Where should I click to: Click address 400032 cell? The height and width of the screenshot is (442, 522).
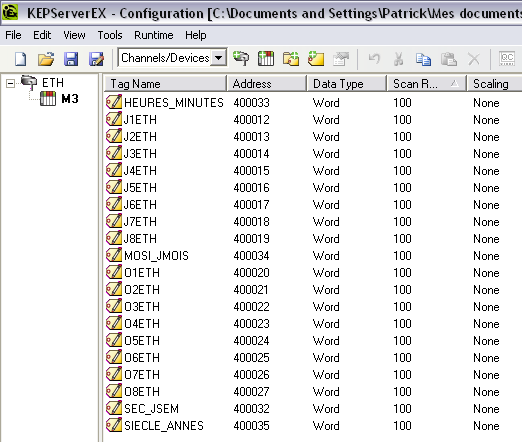(251, 409)
